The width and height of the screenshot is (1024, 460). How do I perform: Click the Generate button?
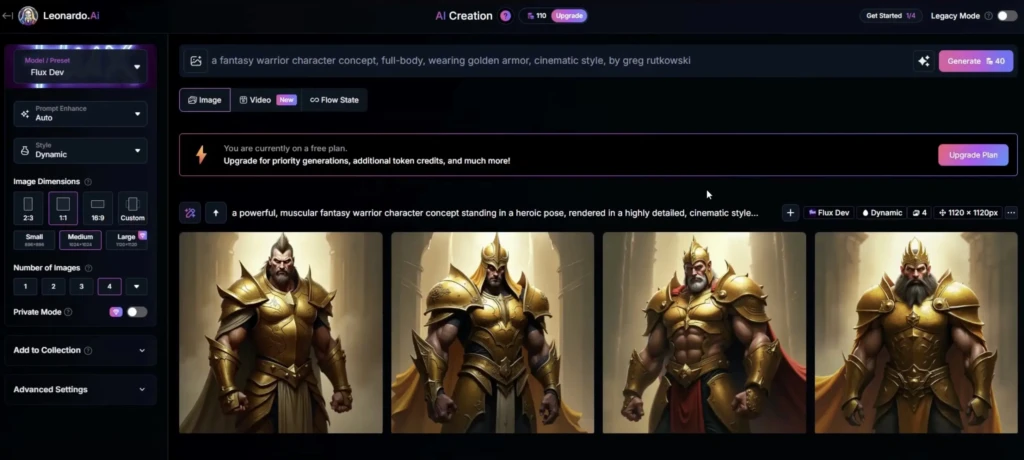pos(976,61)
